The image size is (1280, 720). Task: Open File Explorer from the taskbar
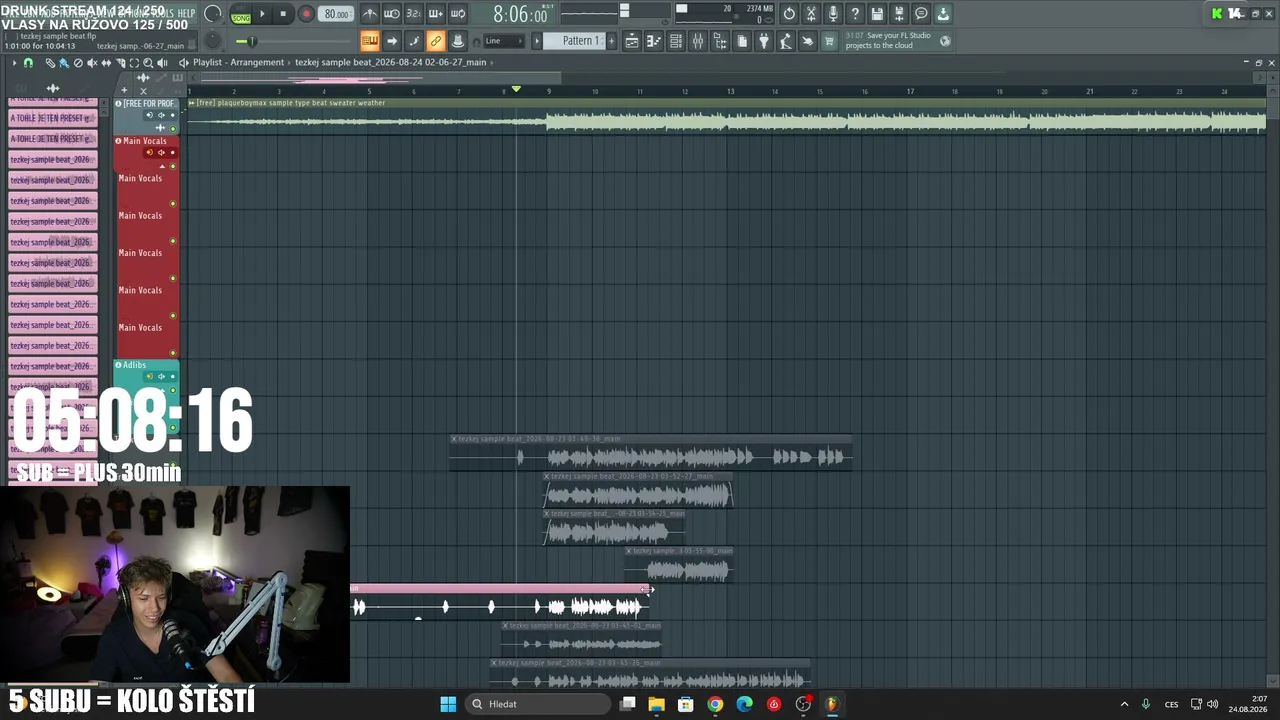tap(656, 704)
